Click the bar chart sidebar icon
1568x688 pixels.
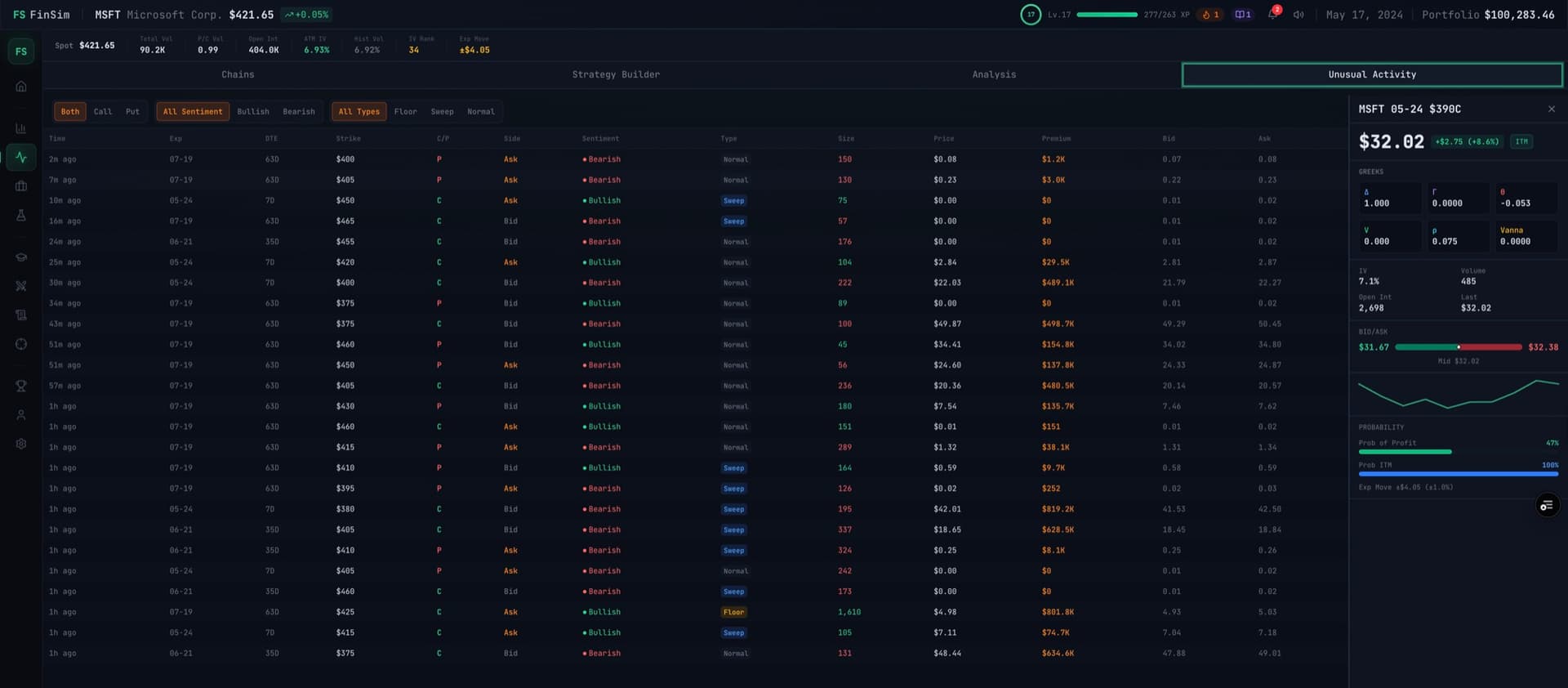click(21, 128)
